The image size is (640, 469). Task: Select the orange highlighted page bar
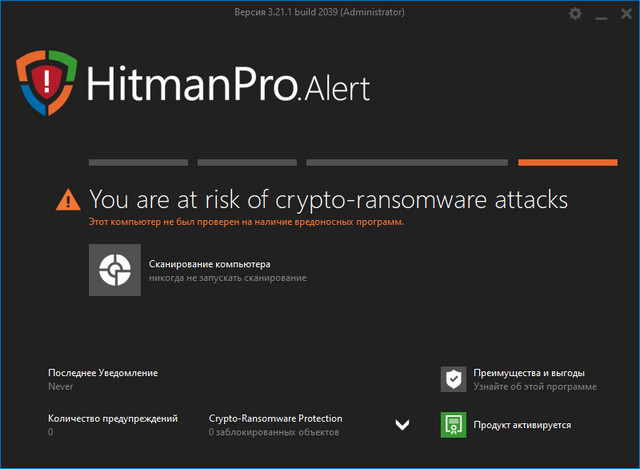(567, 162)
